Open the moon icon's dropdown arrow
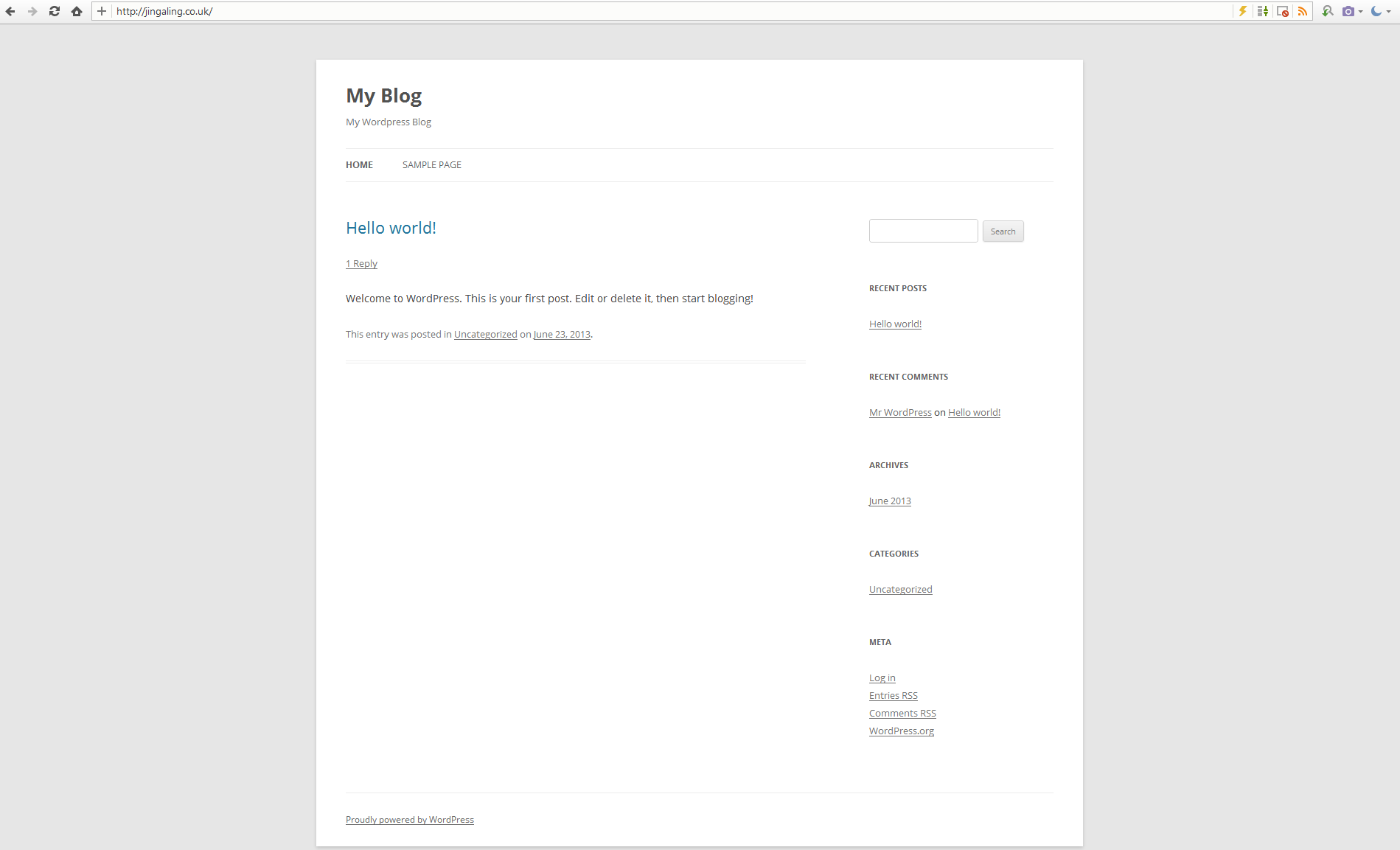 [1389, 11]
